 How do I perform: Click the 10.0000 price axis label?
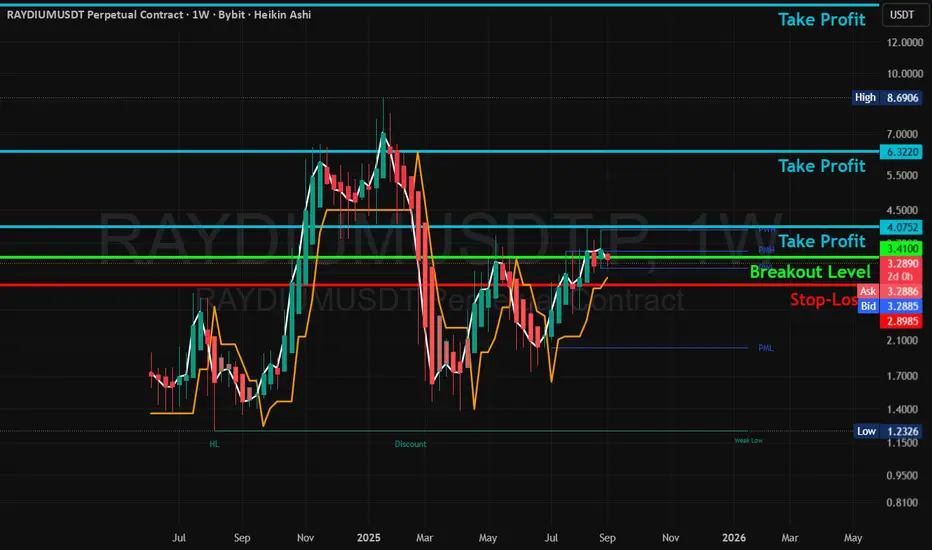click(x=905, y=74)
